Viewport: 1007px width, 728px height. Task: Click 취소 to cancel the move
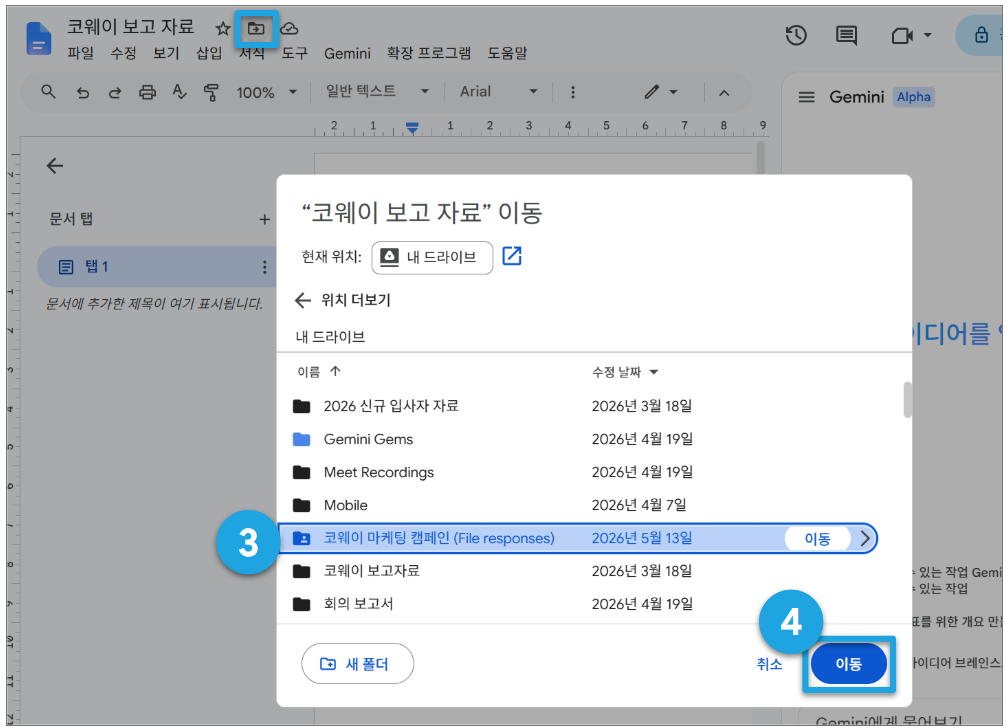click(769, 664)
